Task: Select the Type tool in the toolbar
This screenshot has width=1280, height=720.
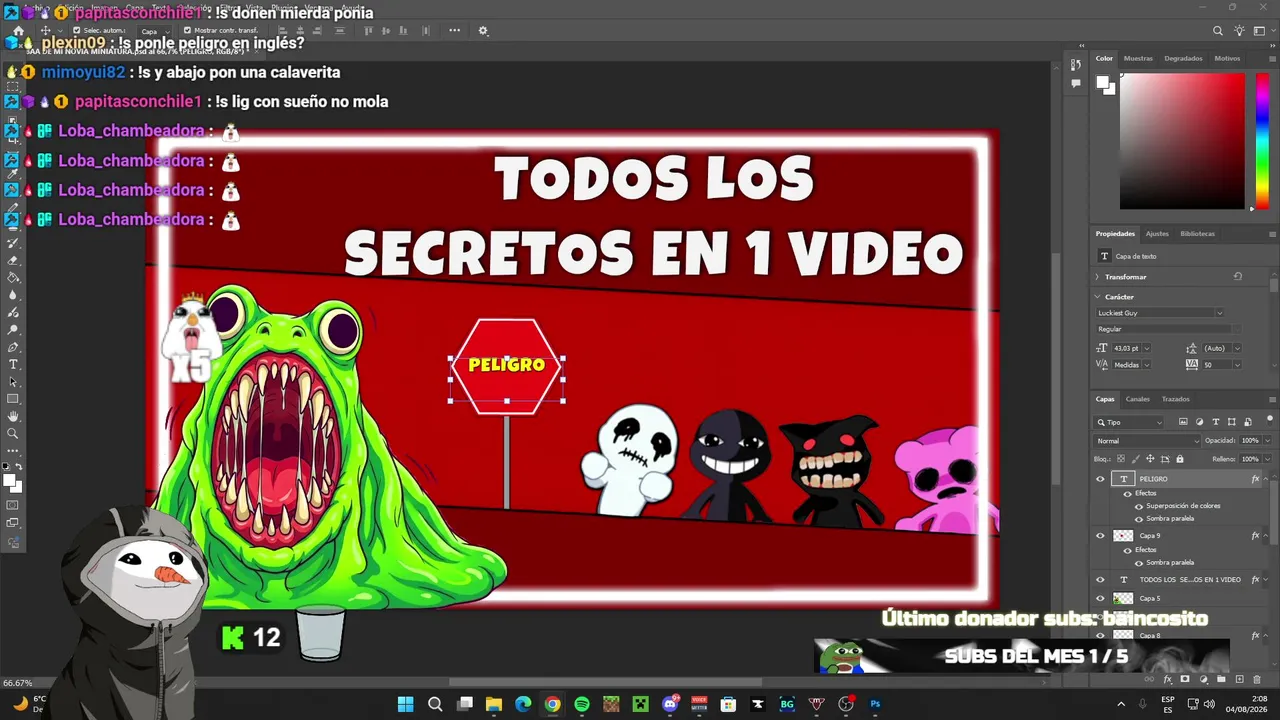Action: coord(13,364)
